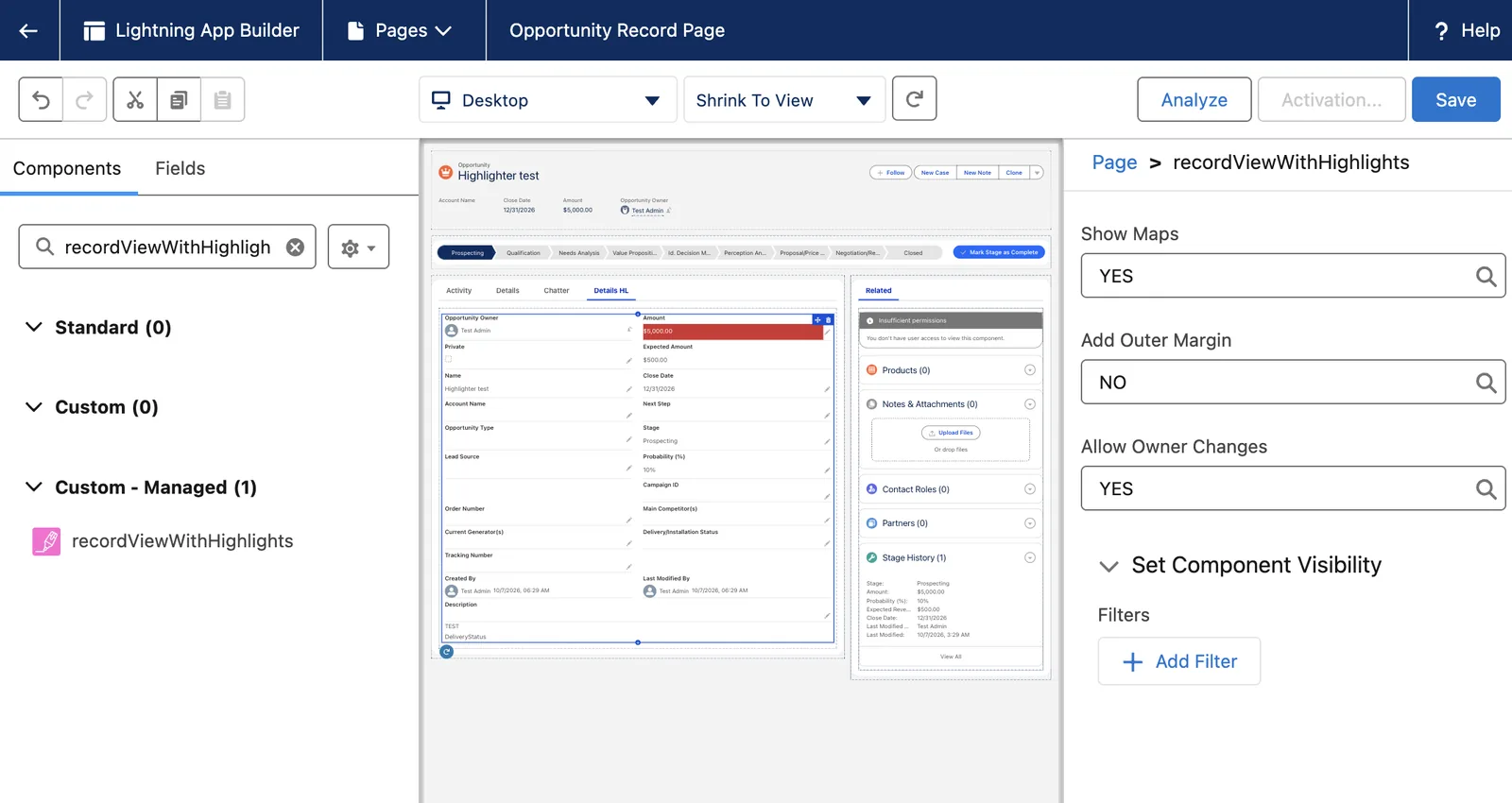Clear the component search text
Image resolution: width=1512 pixels, height=803 pixels.
296,247
